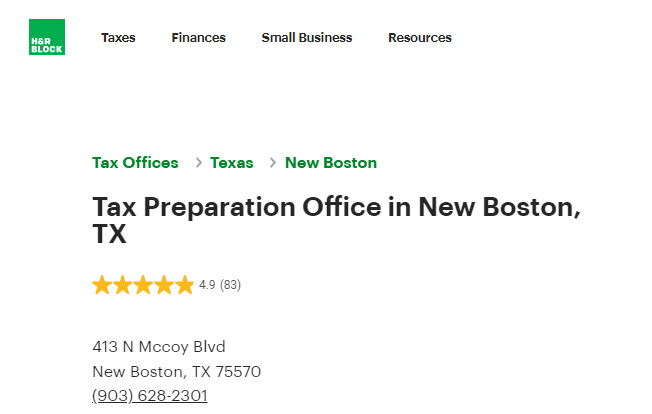Click the fourth rating star

tap(164, 285)
